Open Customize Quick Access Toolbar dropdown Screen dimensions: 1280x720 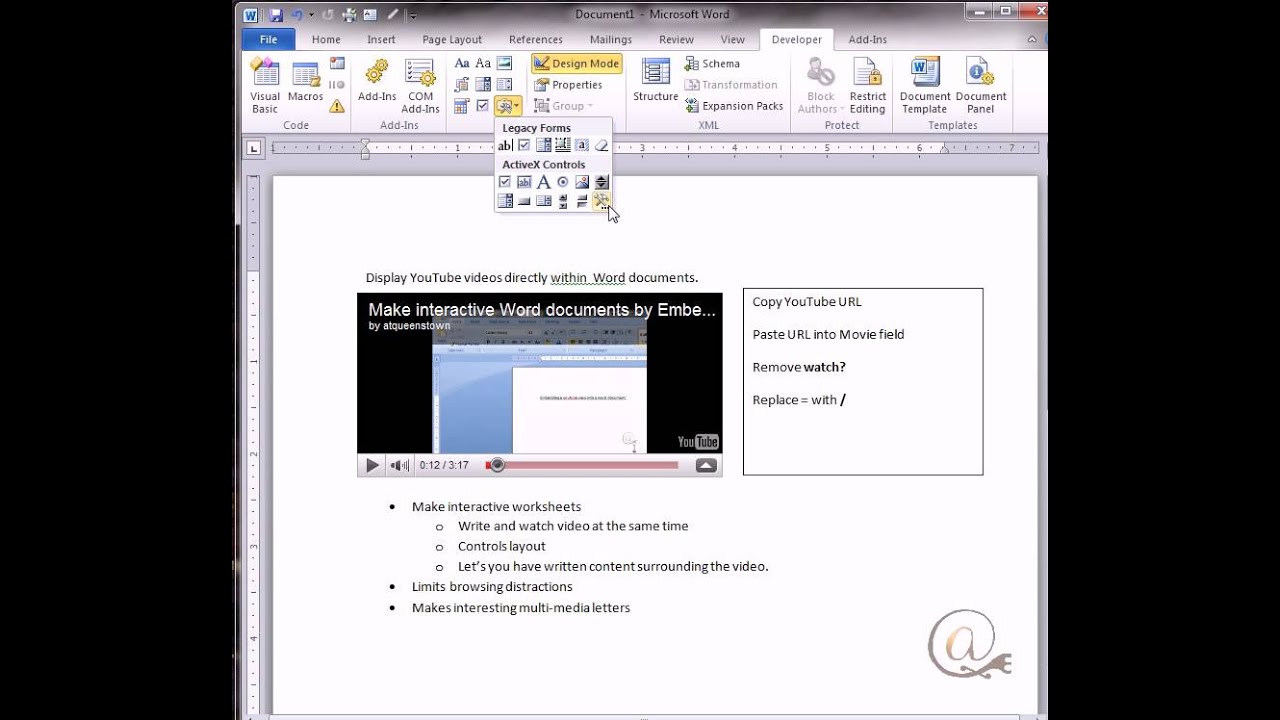(x=413, y=15)
